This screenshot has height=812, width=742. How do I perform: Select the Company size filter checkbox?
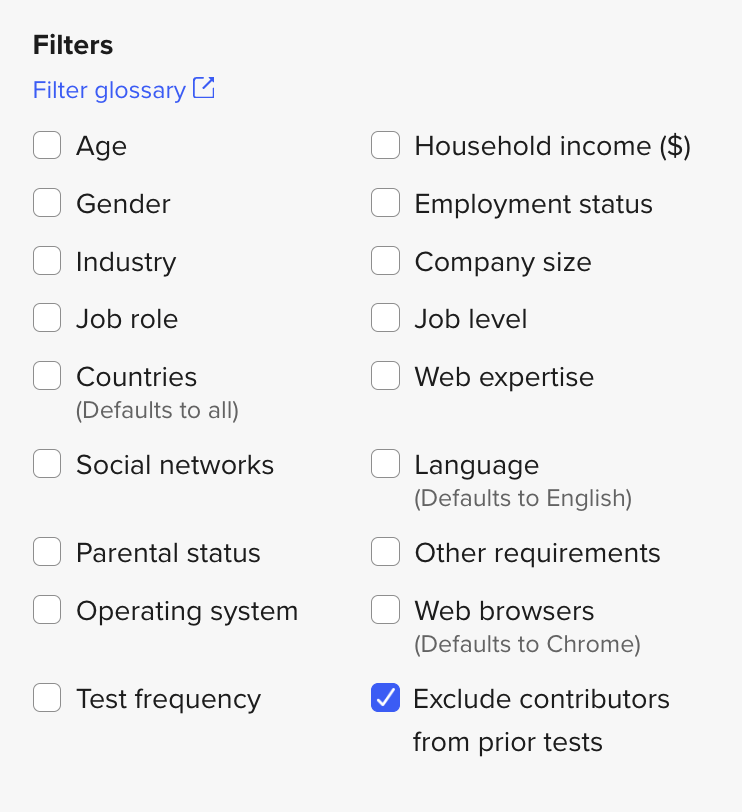(x=385, y=261)
